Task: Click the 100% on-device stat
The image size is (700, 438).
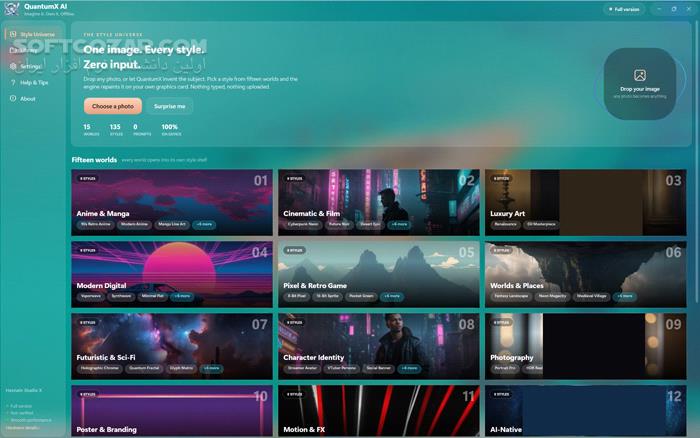Action: pos(171,130)
